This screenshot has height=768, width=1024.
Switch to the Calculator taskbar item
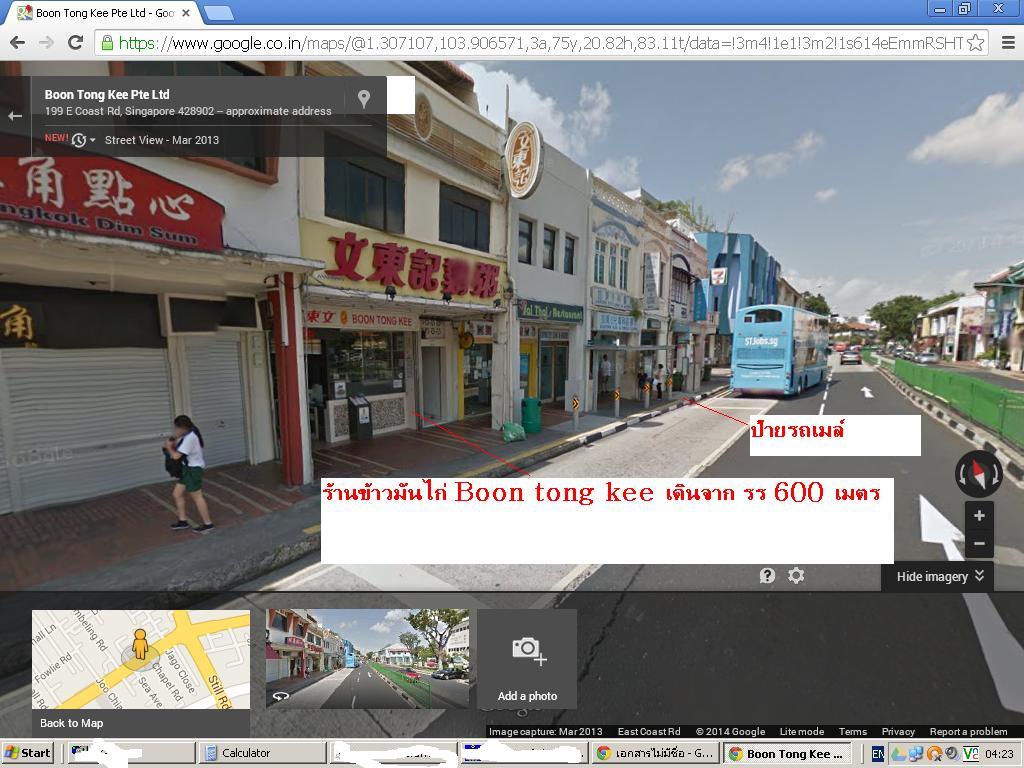[x=263, y=753]
